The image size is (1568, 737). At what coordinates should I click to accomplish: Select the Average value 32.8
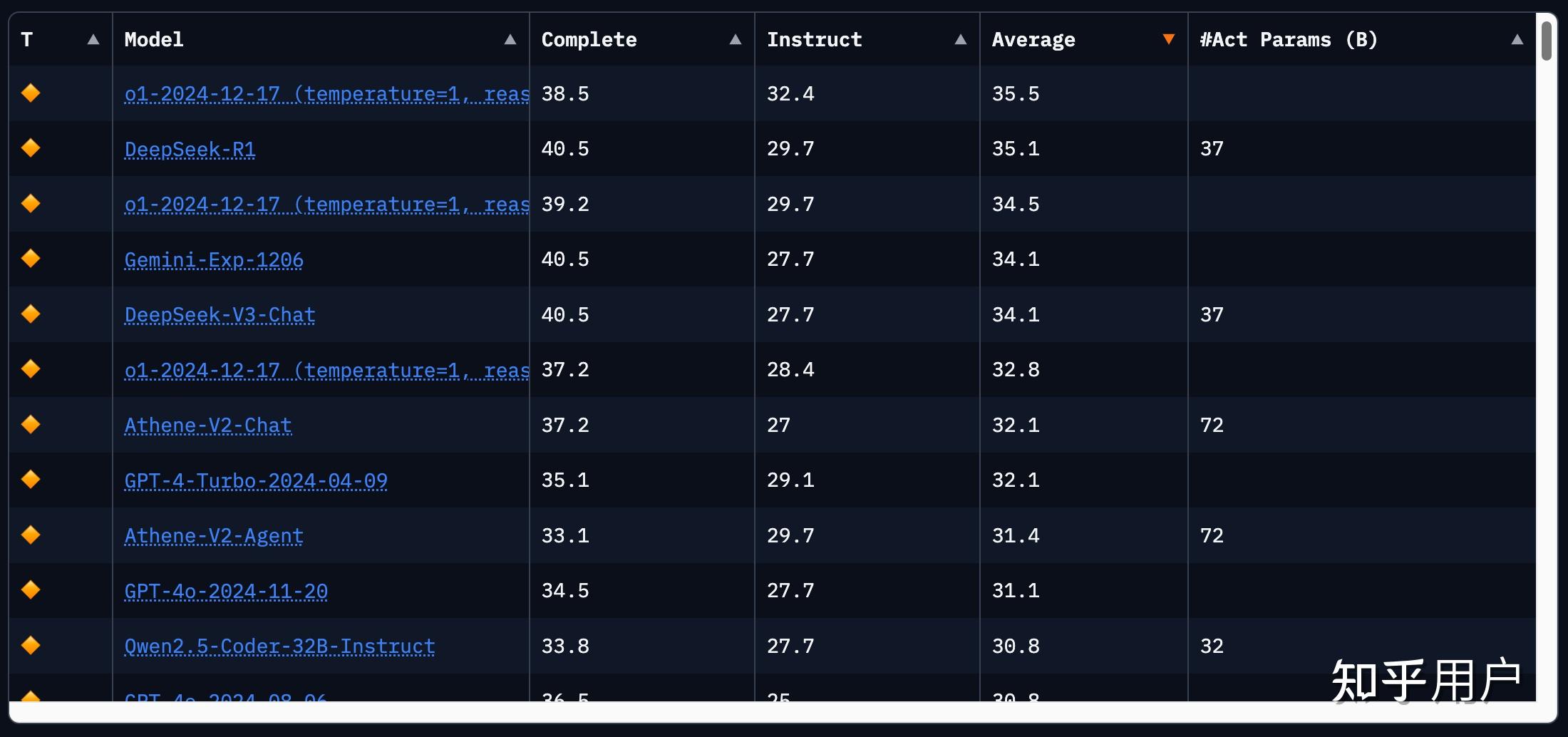click(1016, 370)
